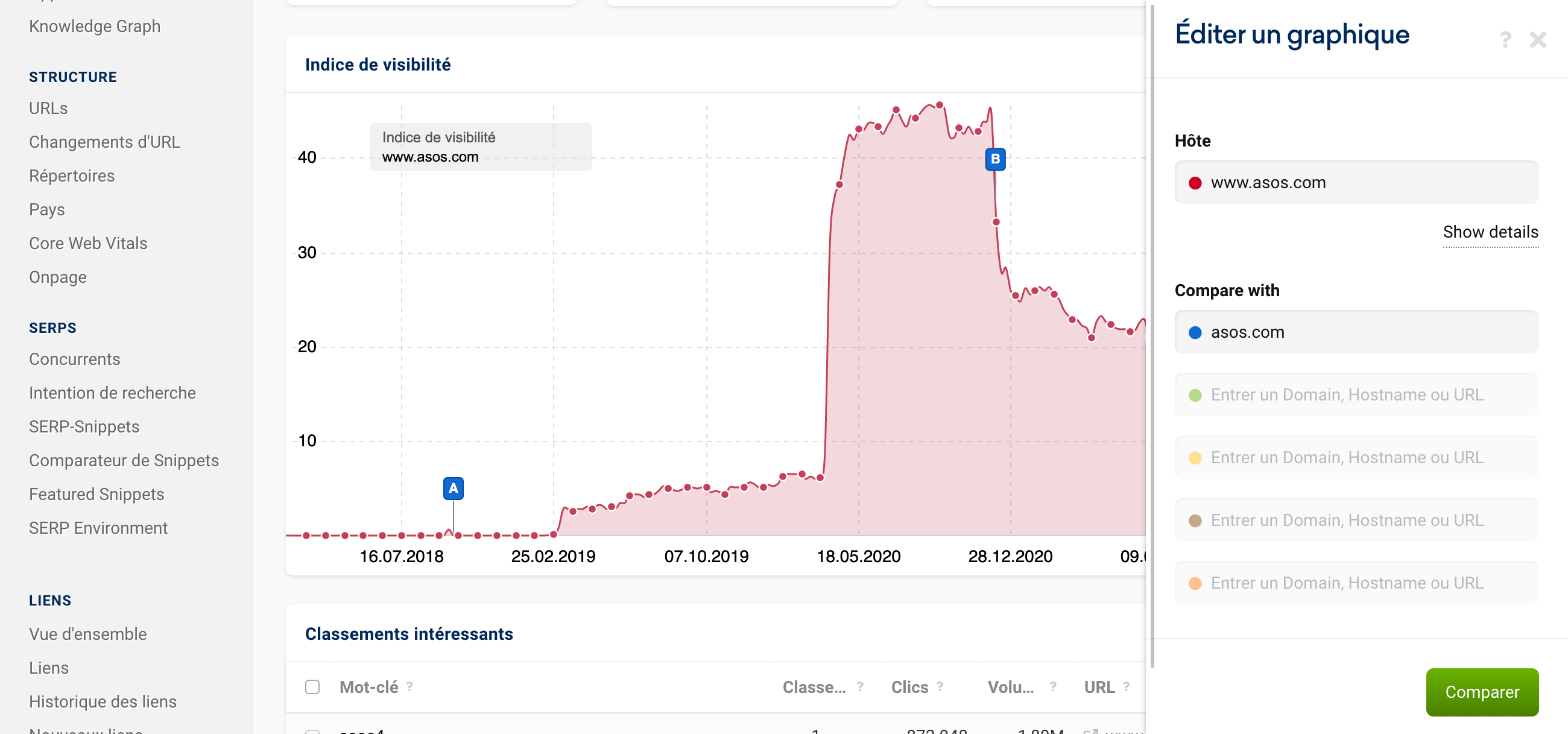Click the 18.05.2020 date label on chart axis

(858, 556)
